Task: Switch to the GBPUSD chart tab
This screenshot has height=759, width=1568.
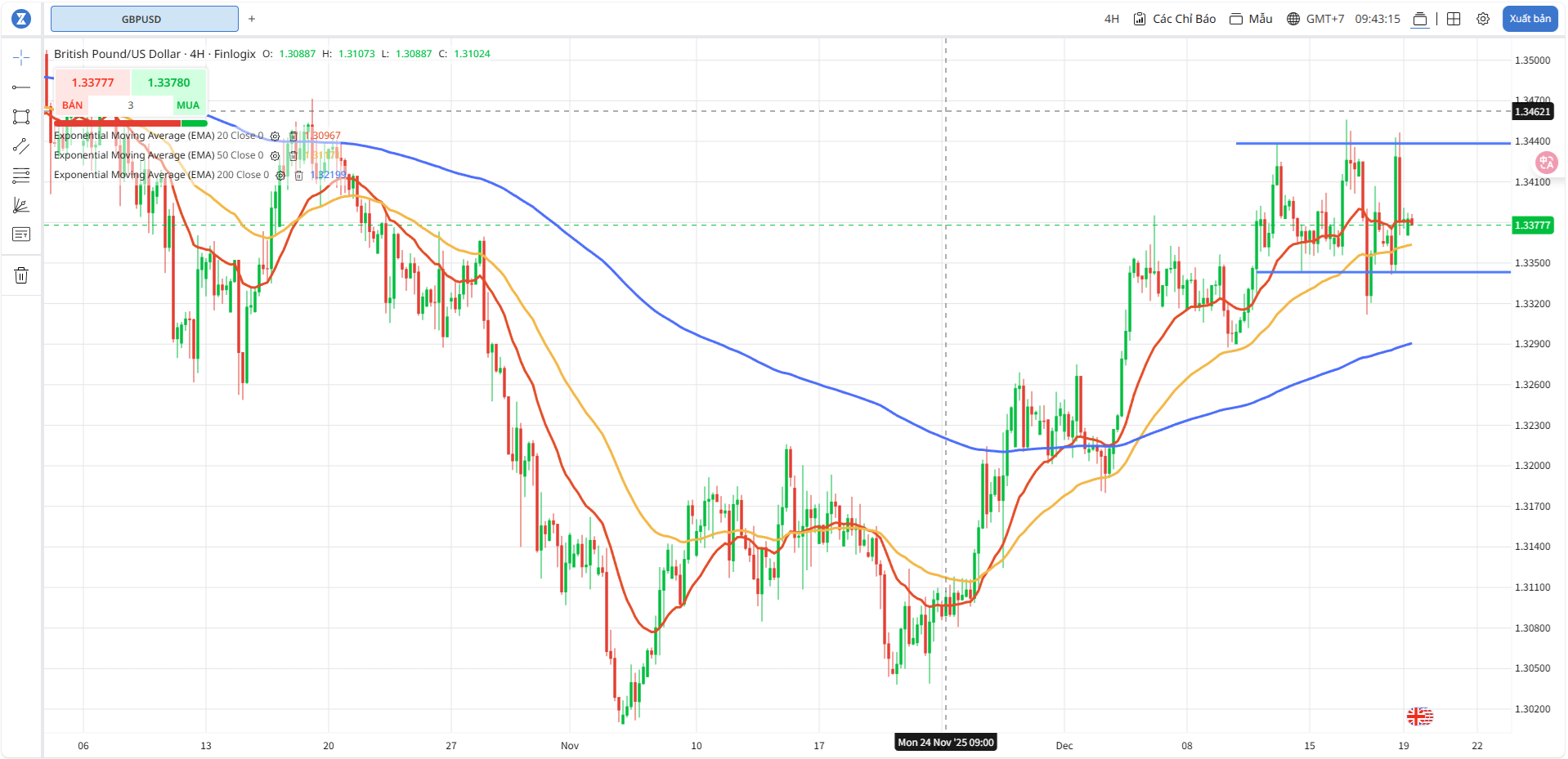Action: (144, 19)
